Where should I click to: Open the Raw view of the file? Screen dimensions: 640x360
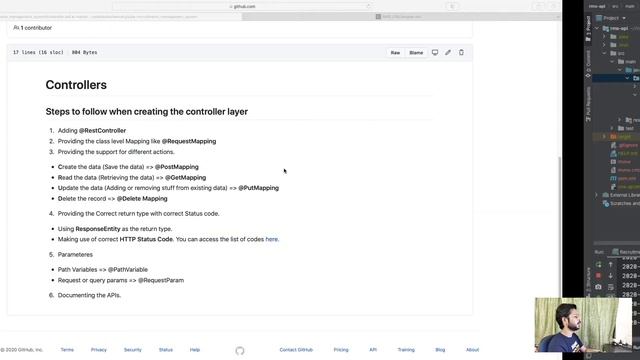[x=395, y=53]
